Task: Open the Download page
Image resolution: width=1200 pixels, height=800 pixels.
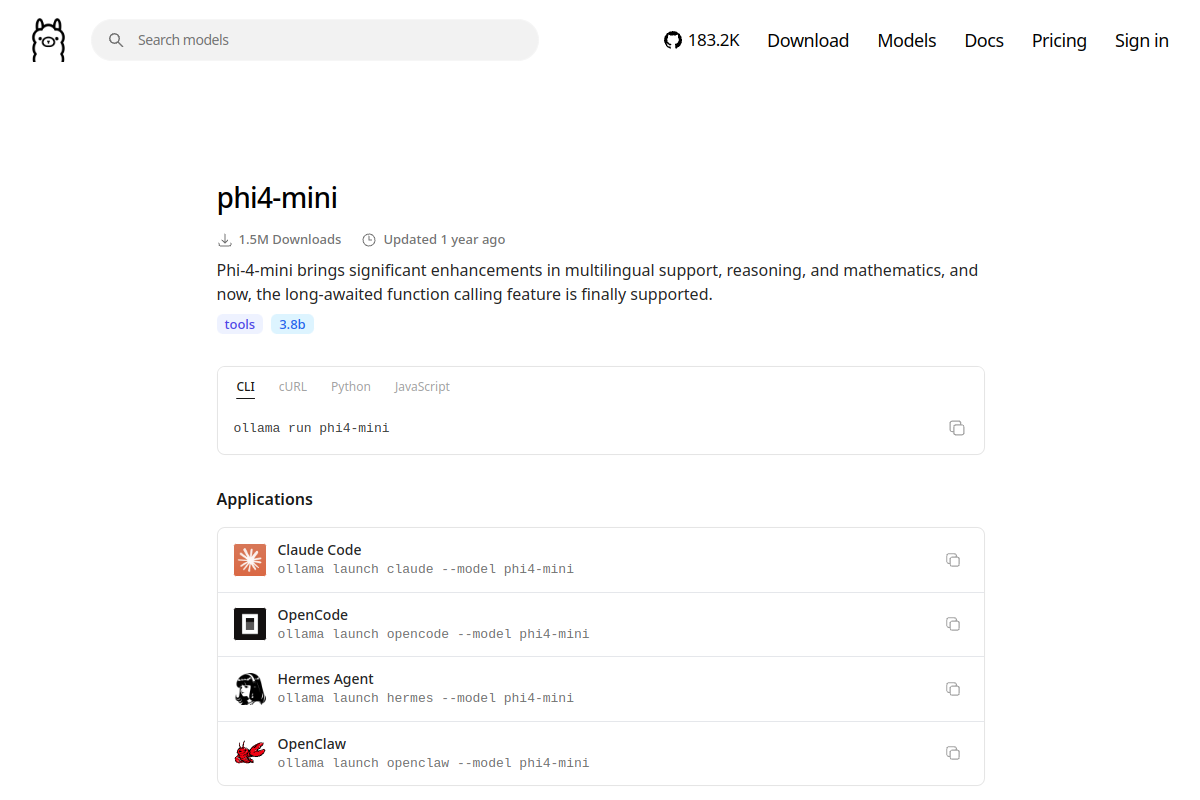Action: (808, 40)
